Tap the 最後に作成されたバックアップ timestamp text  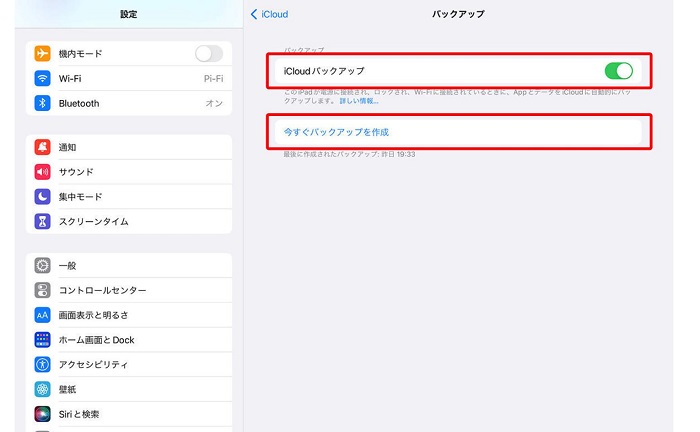click(350, 154)
